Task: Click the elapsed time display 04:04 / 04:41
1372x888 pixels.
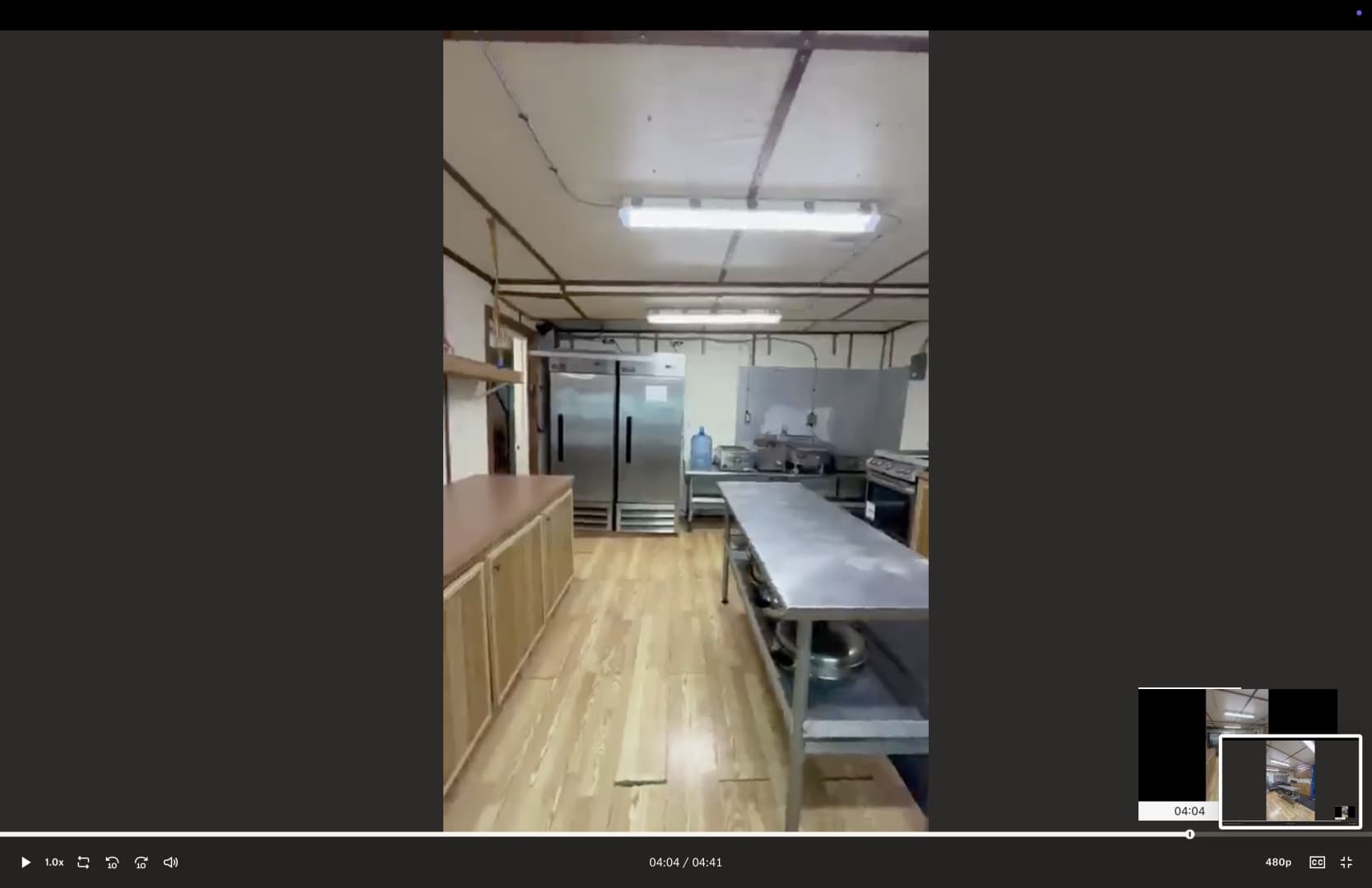Action: [x=685, y=863]
